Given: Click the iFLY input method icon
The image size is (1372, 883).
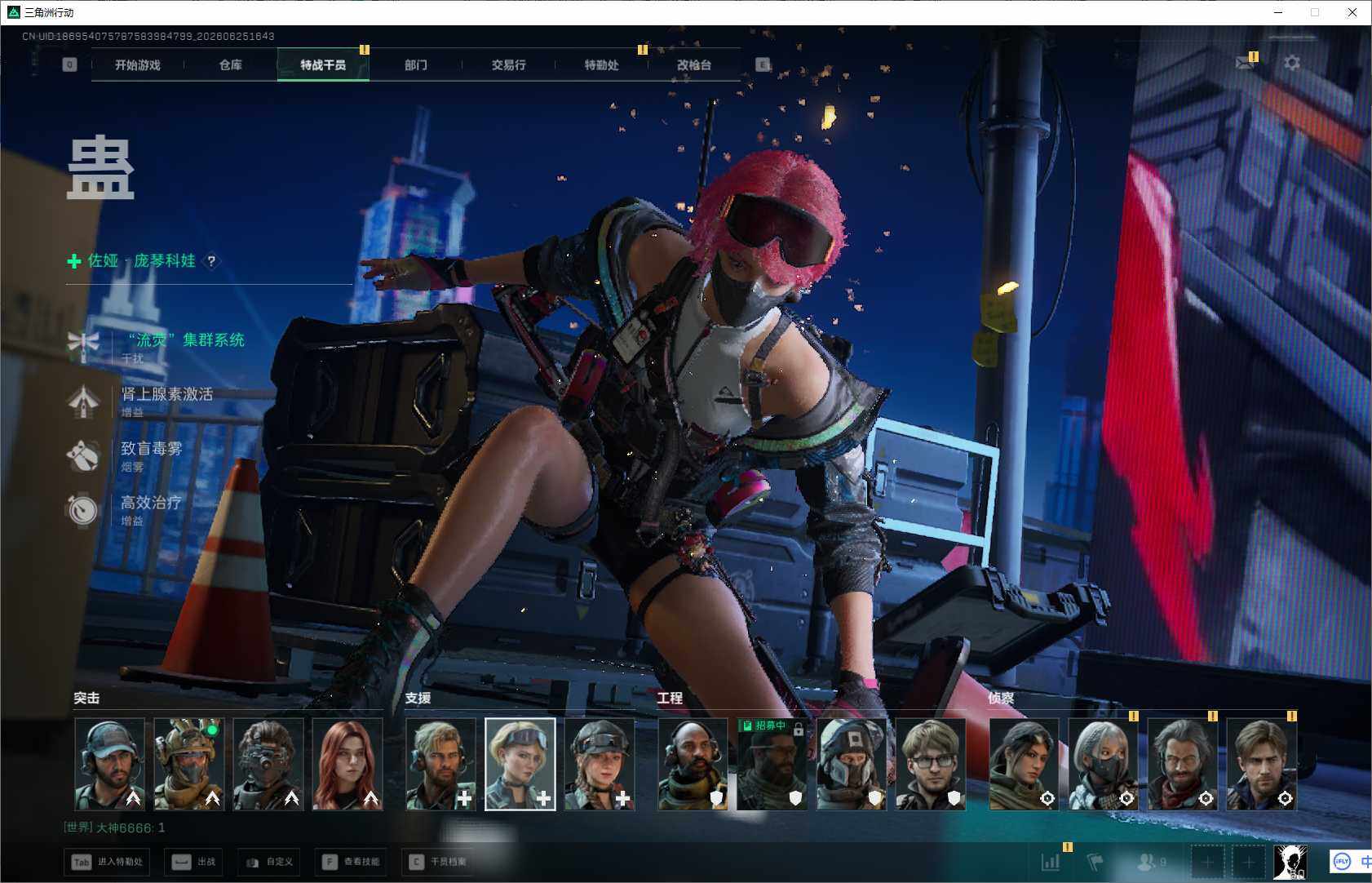Looking at the screenshot, I should pyautogui.click(x=1342, y=862).
